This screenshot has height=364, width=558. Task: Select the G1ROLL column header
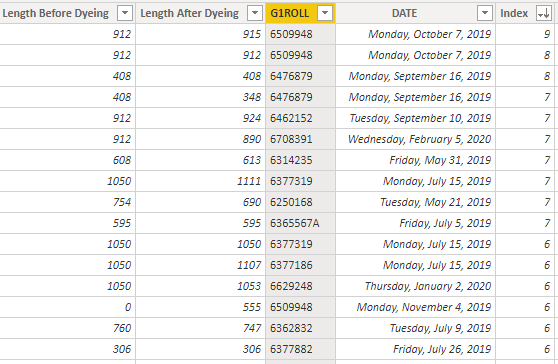[300, 14]
